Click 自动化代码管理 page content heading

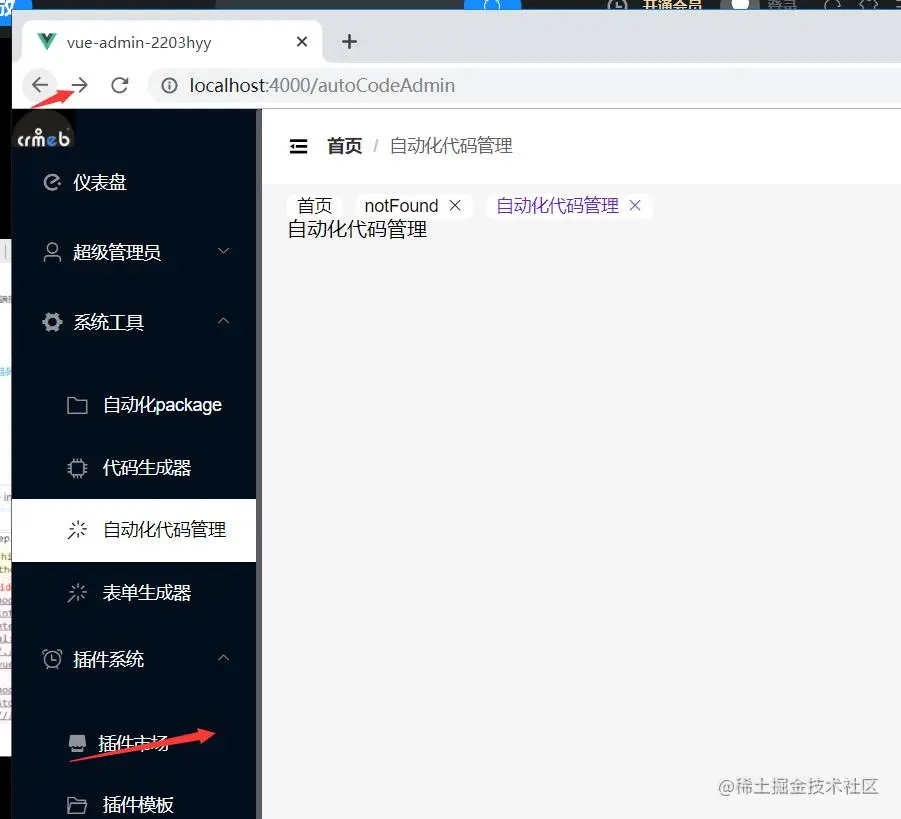[x=357, y=230]
